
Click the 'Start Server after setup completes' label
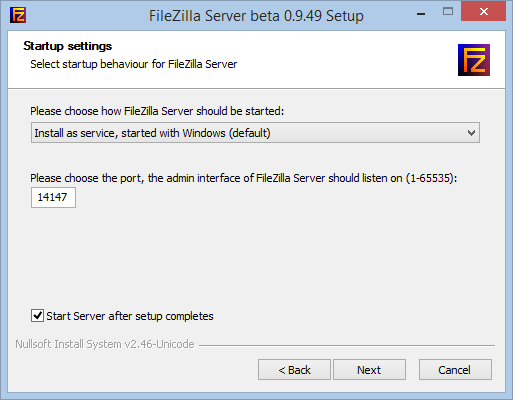(130, 316)
